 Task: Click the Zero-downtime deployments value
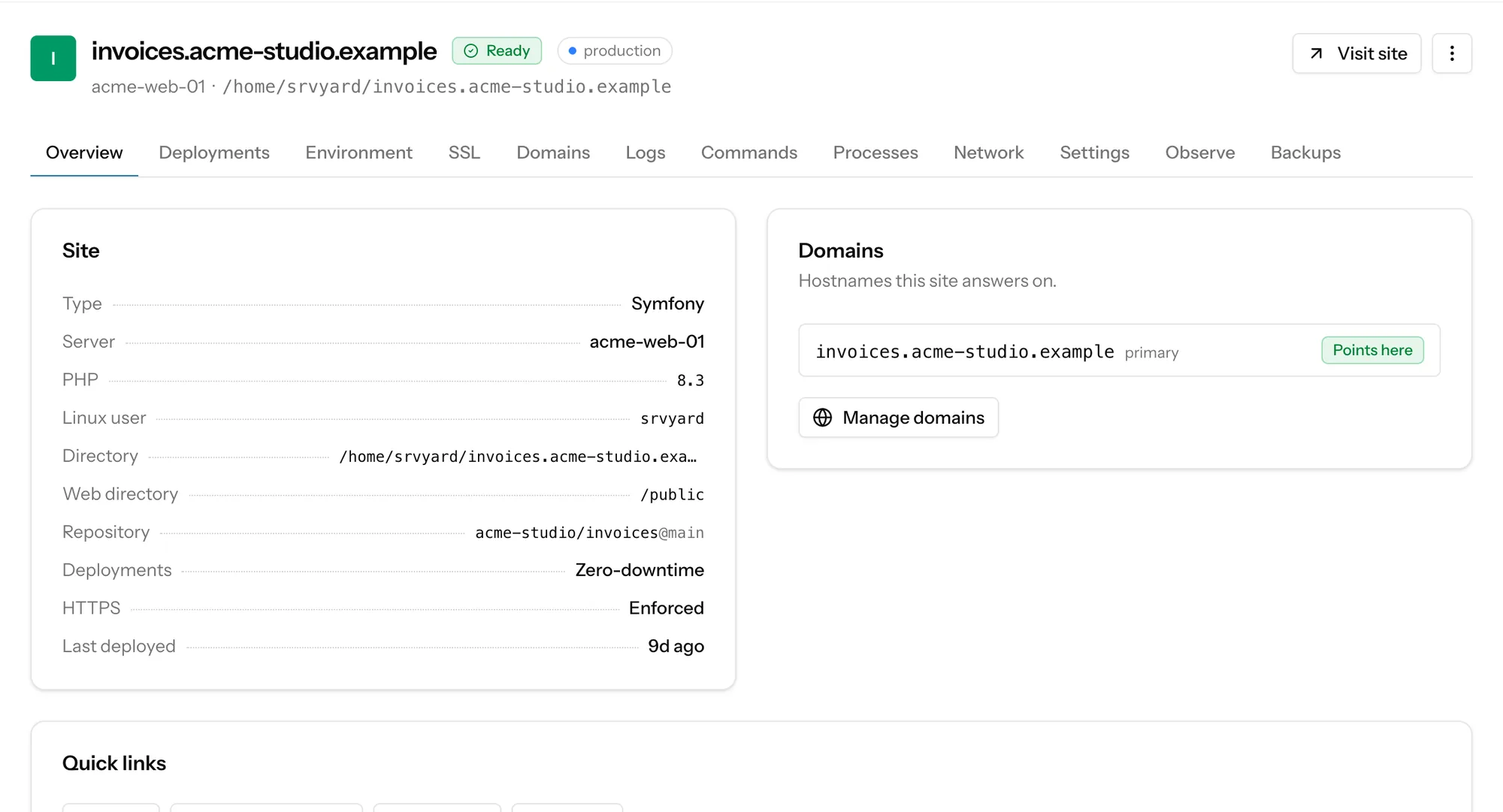(640, 570)
